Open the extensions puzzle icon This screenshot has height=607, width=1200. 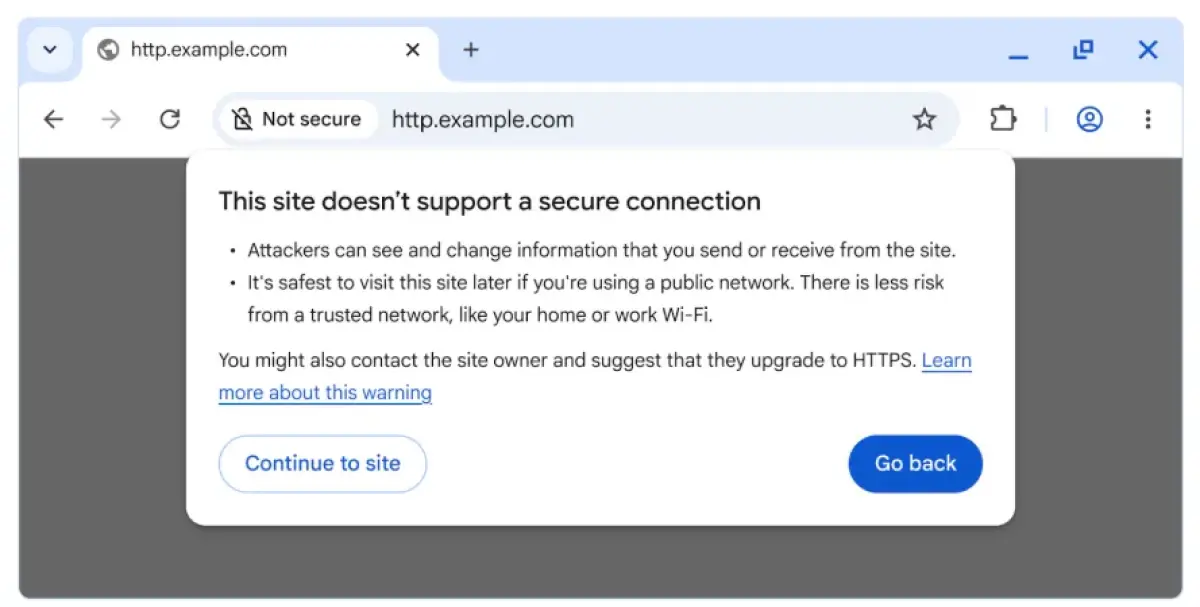pyautogui.click(x=1003, y=119)
